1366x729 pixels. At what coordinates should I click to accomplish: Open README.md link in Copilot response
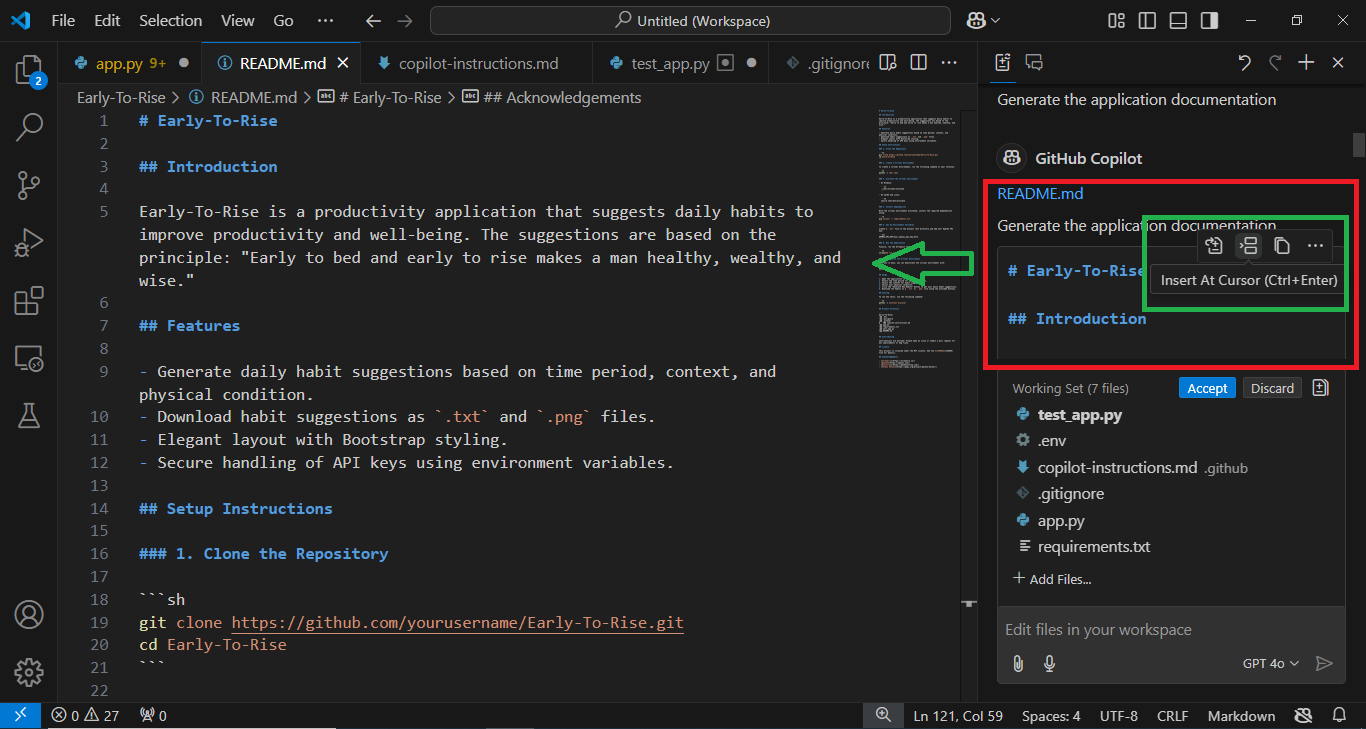click(x=1040, y=193)
